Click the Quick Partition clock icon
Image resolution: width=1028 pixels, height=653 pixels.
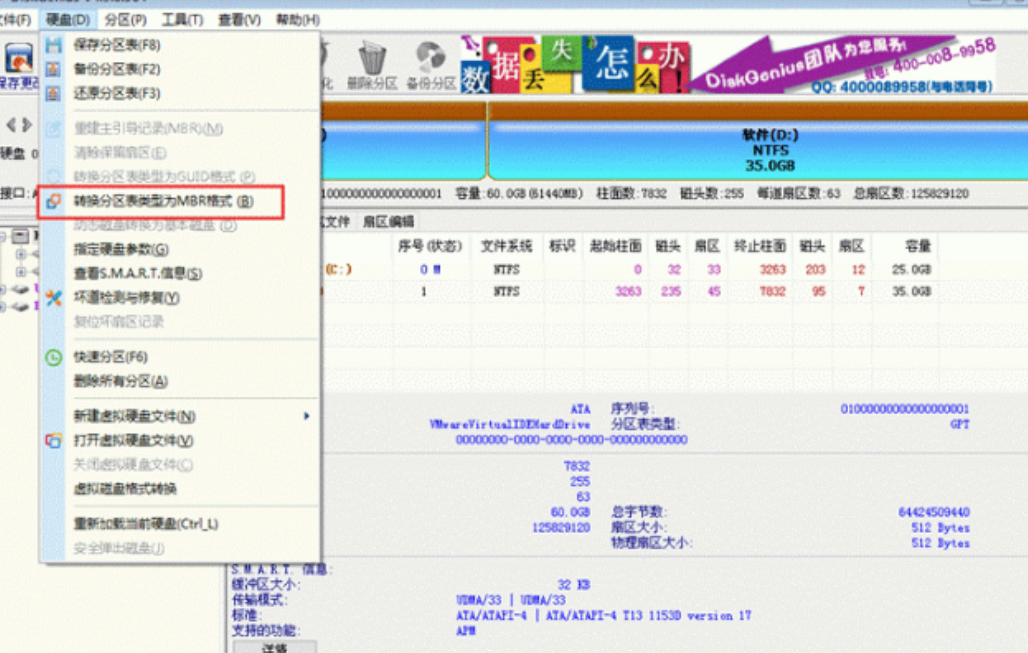click(x=54, y=357)
